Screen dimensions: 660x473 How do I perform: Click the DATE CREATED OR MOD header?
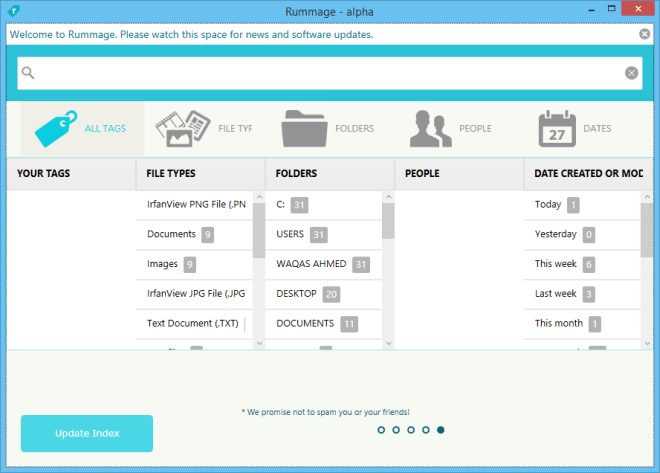click(588, 174)
